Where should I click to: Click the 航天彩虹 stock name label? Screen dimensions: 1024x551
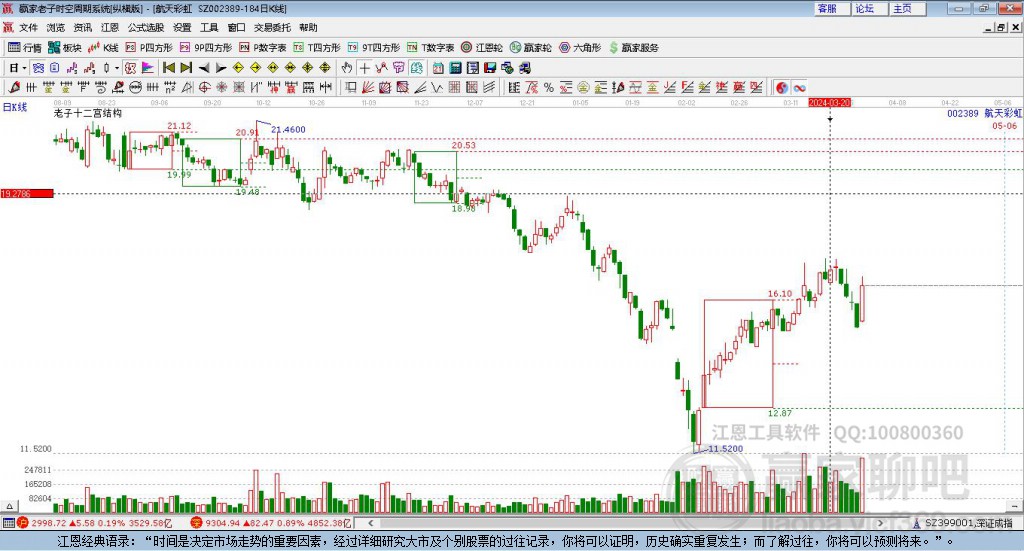pos(1003,114)
